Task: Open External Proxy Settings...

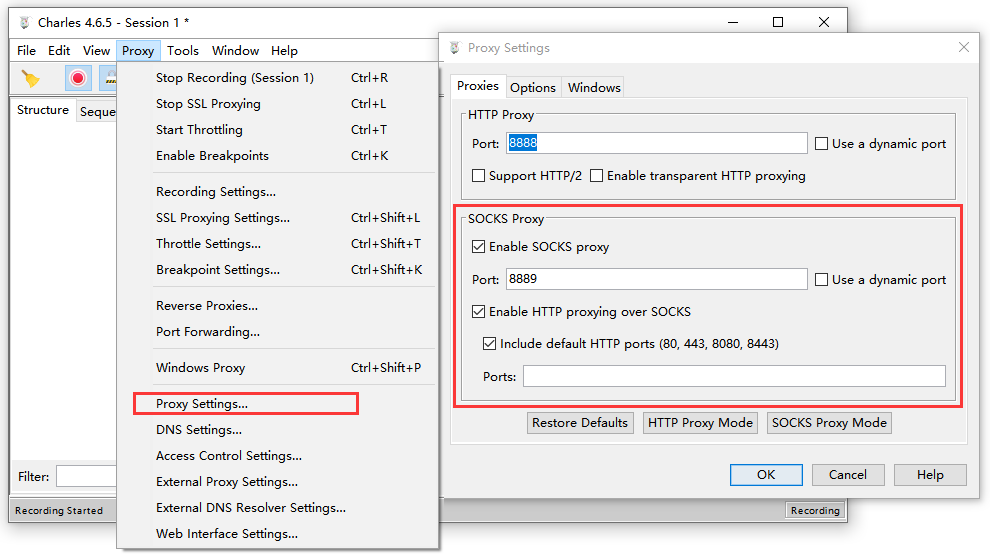Action: [x=278, y=482]
